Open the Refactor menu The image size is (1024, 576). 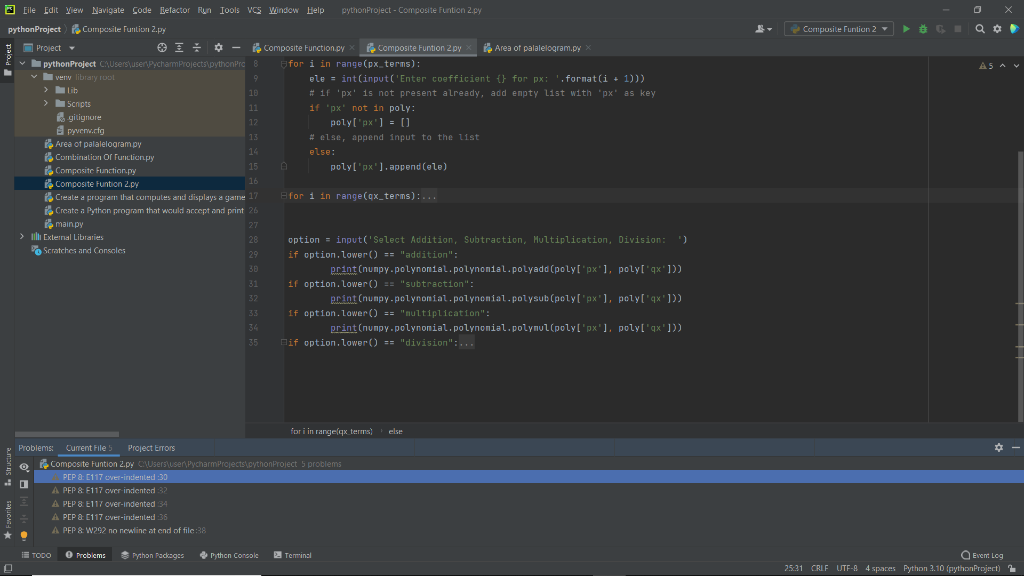tap(174, 10)
